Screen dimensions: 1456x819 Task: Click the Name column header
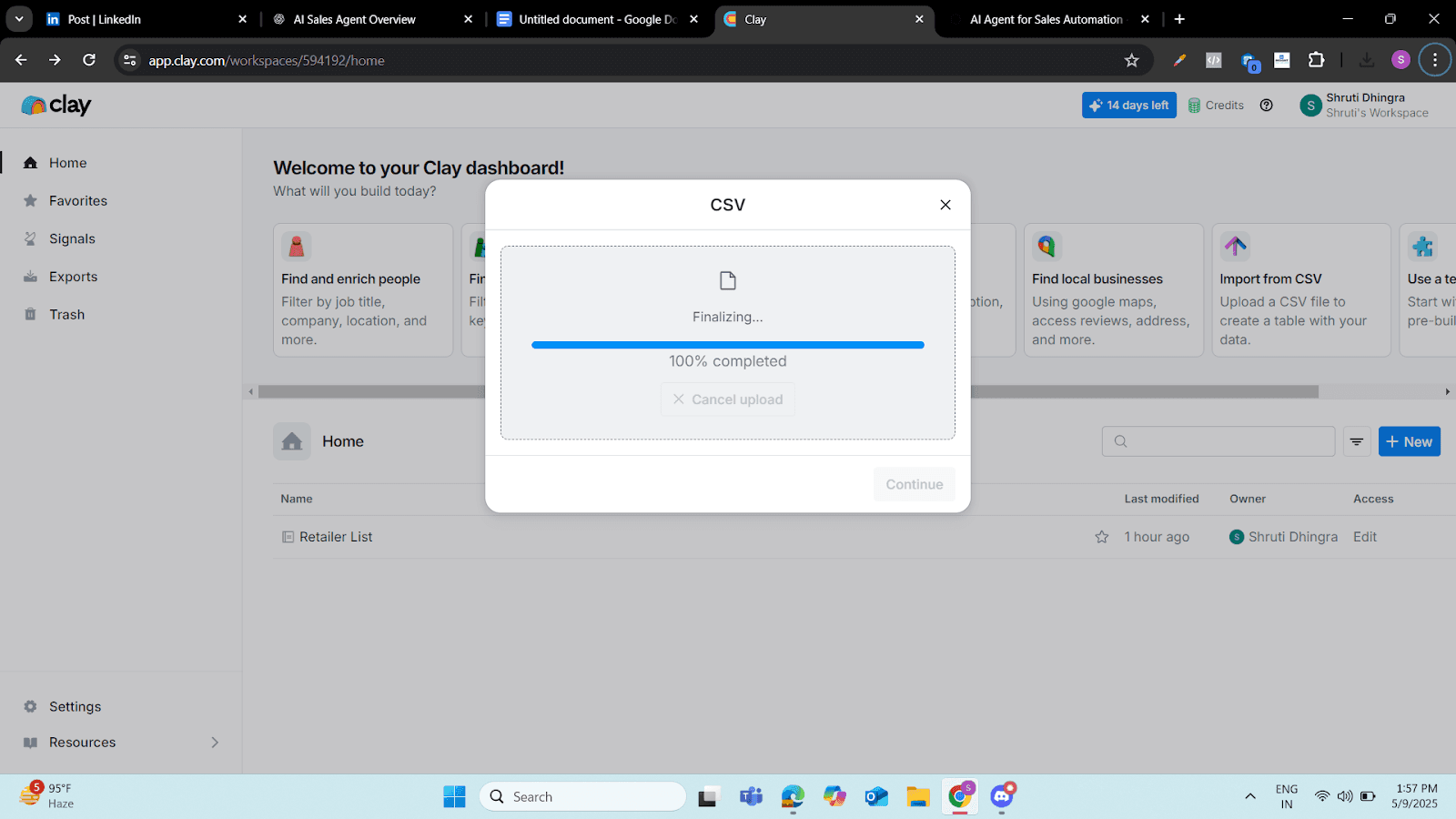coord(297,499)
